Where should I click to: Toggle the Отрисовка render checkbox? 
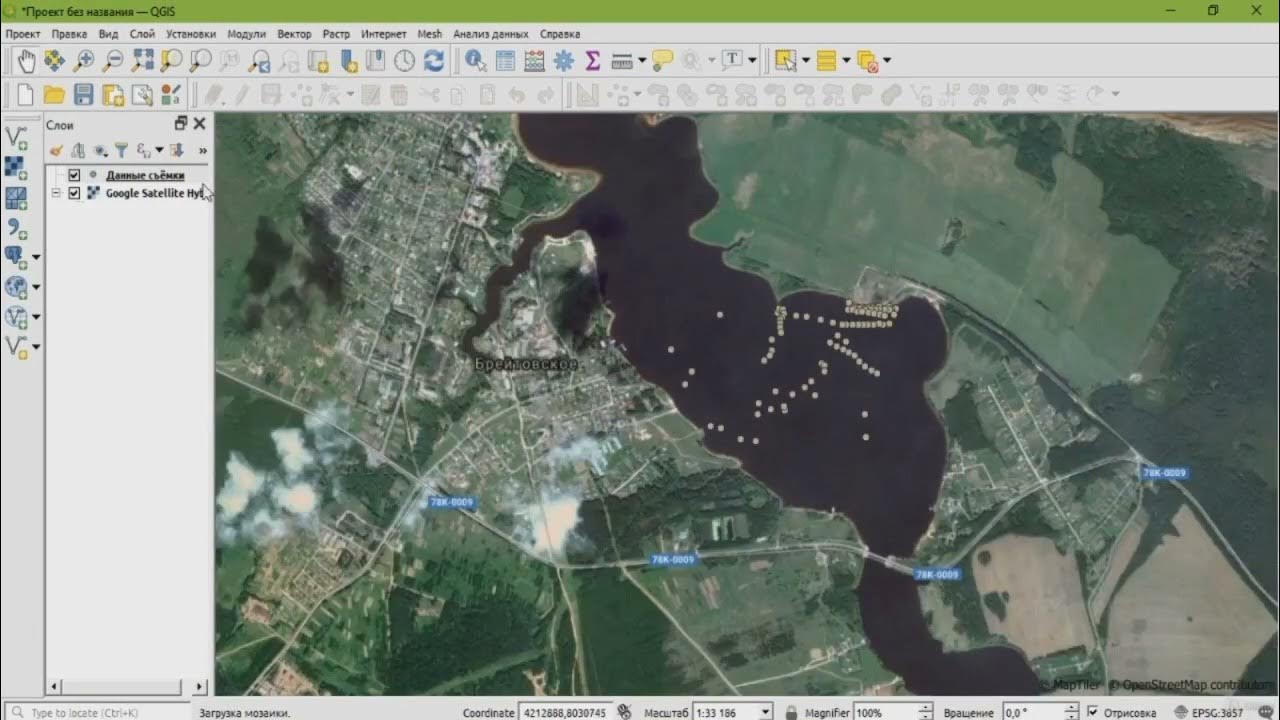pyautogui.click(x=1093, y=713)
